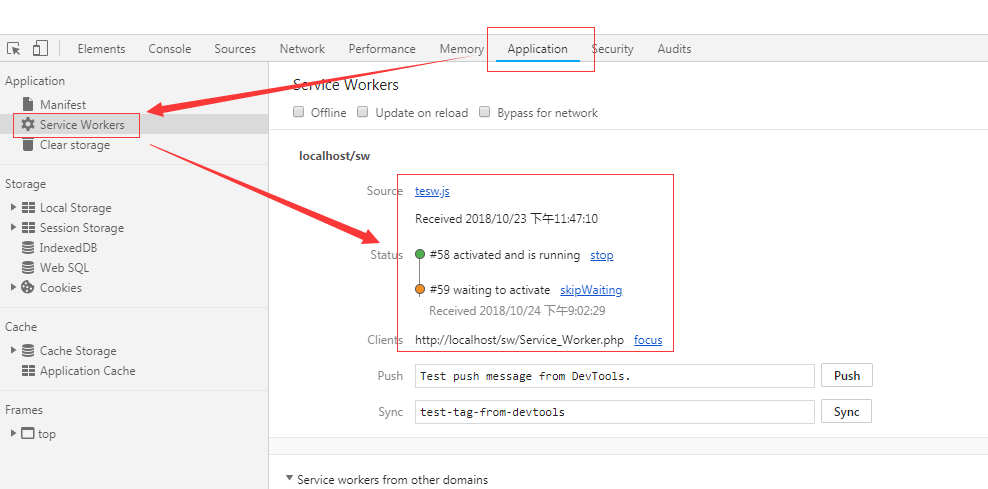Toggle the device toolbar icon
Screen dimensions: 988x489
(40, 48)
